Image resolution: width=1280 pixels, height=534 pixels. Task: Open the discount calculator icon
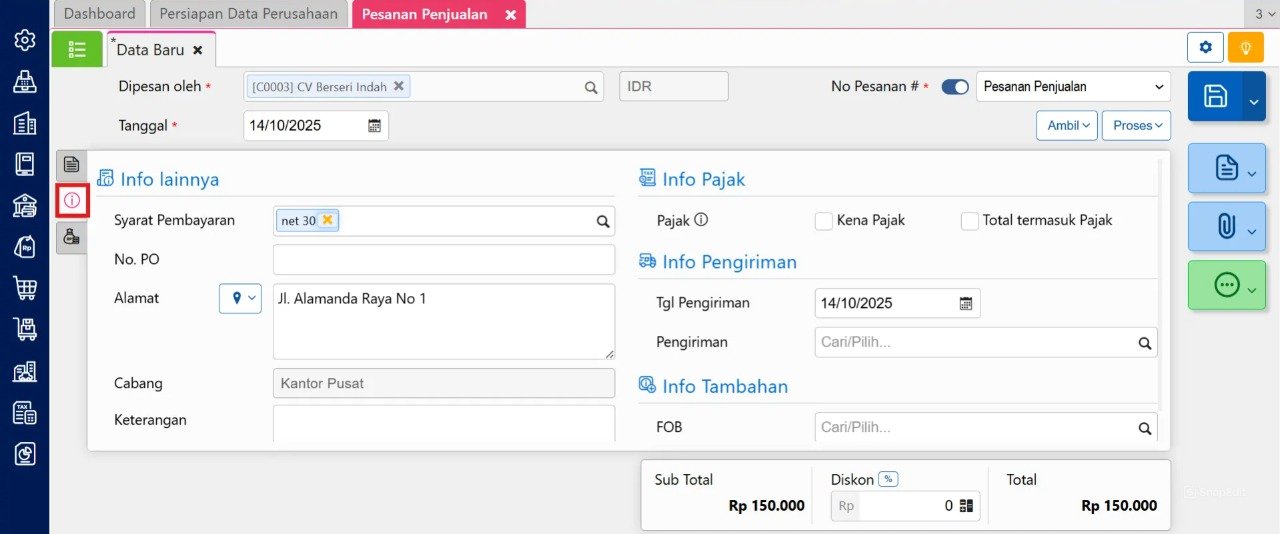[966, 506]
